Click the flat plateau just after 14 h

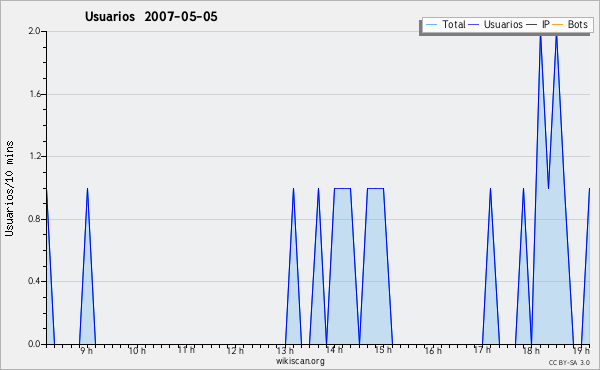point(342,188)
